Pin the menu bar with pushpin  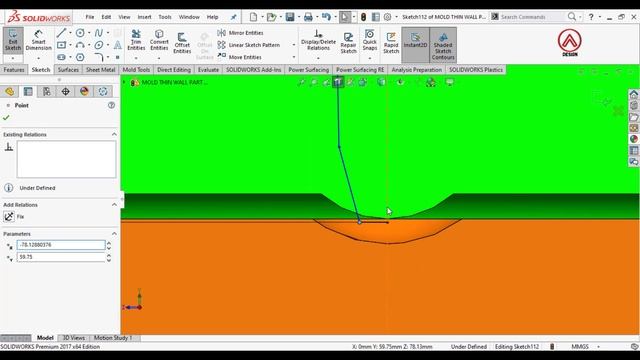click(x=233, y=17)
